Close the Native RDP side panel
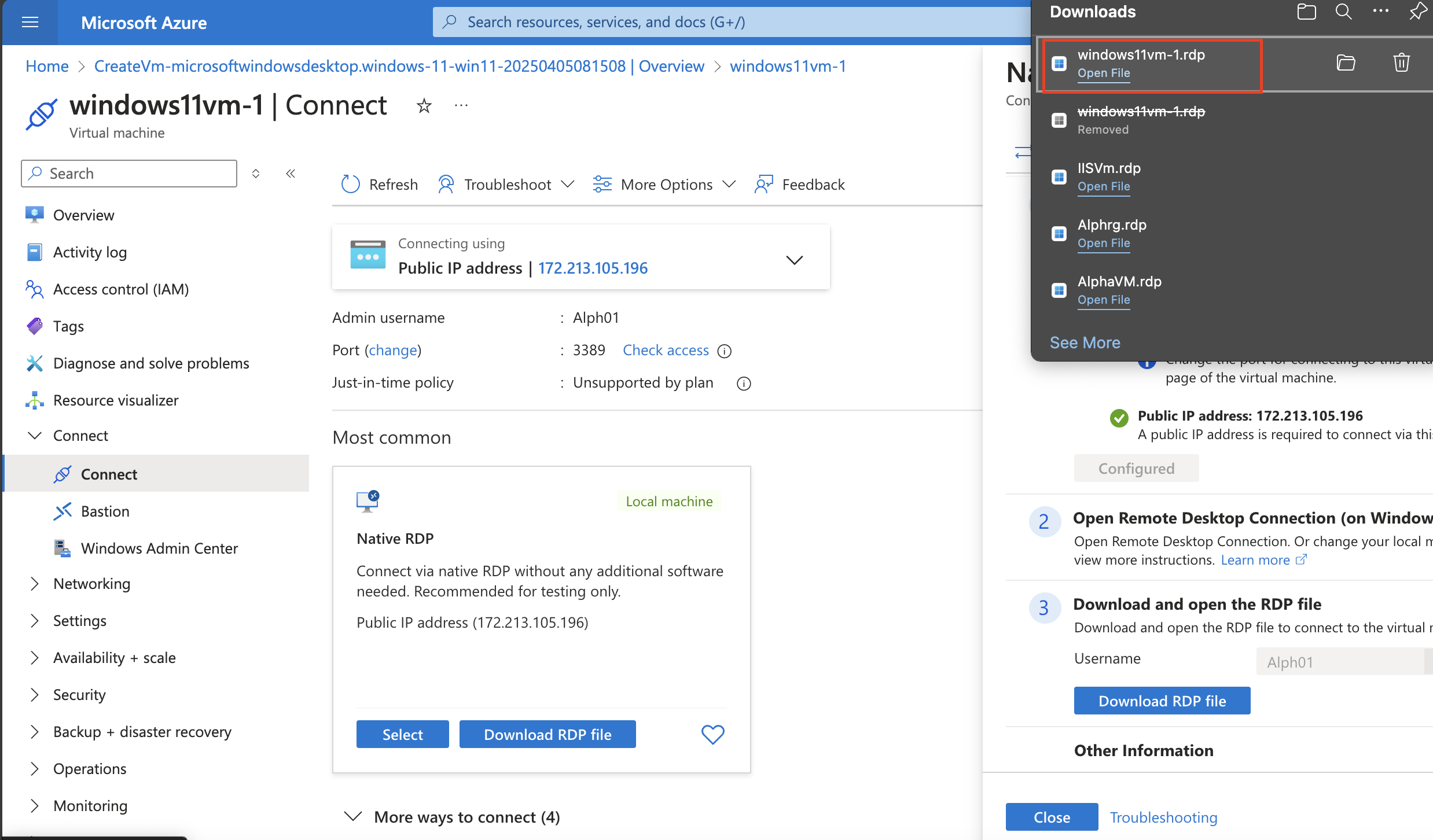Screen dimensions: 1433x840 [x=1052, y=817]
